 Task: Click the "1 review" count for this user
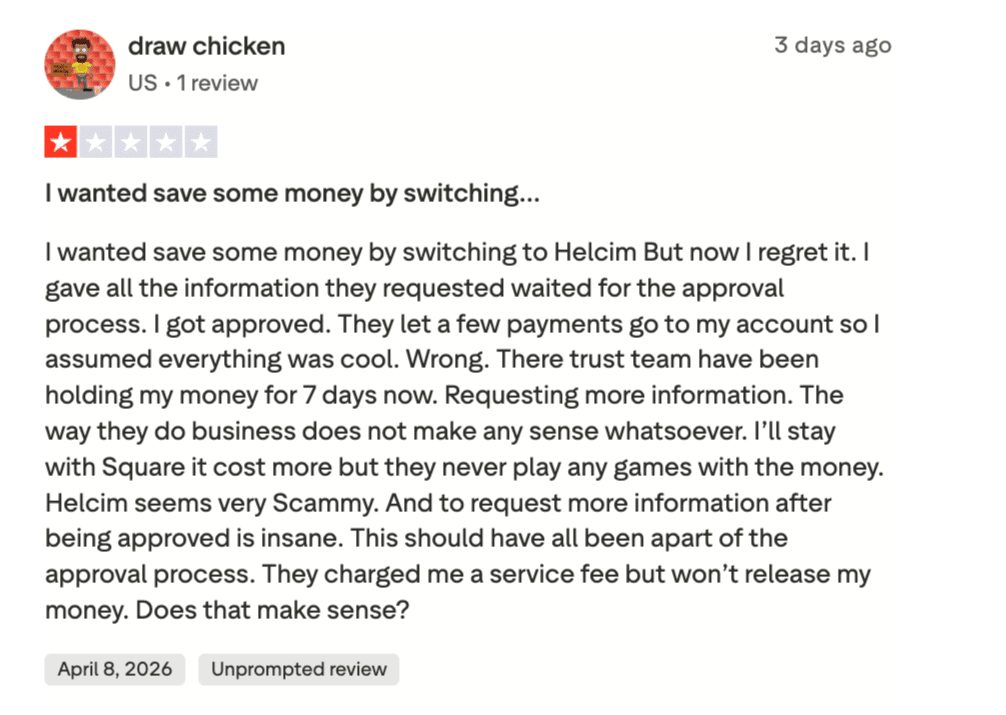[x=218, y=84]
